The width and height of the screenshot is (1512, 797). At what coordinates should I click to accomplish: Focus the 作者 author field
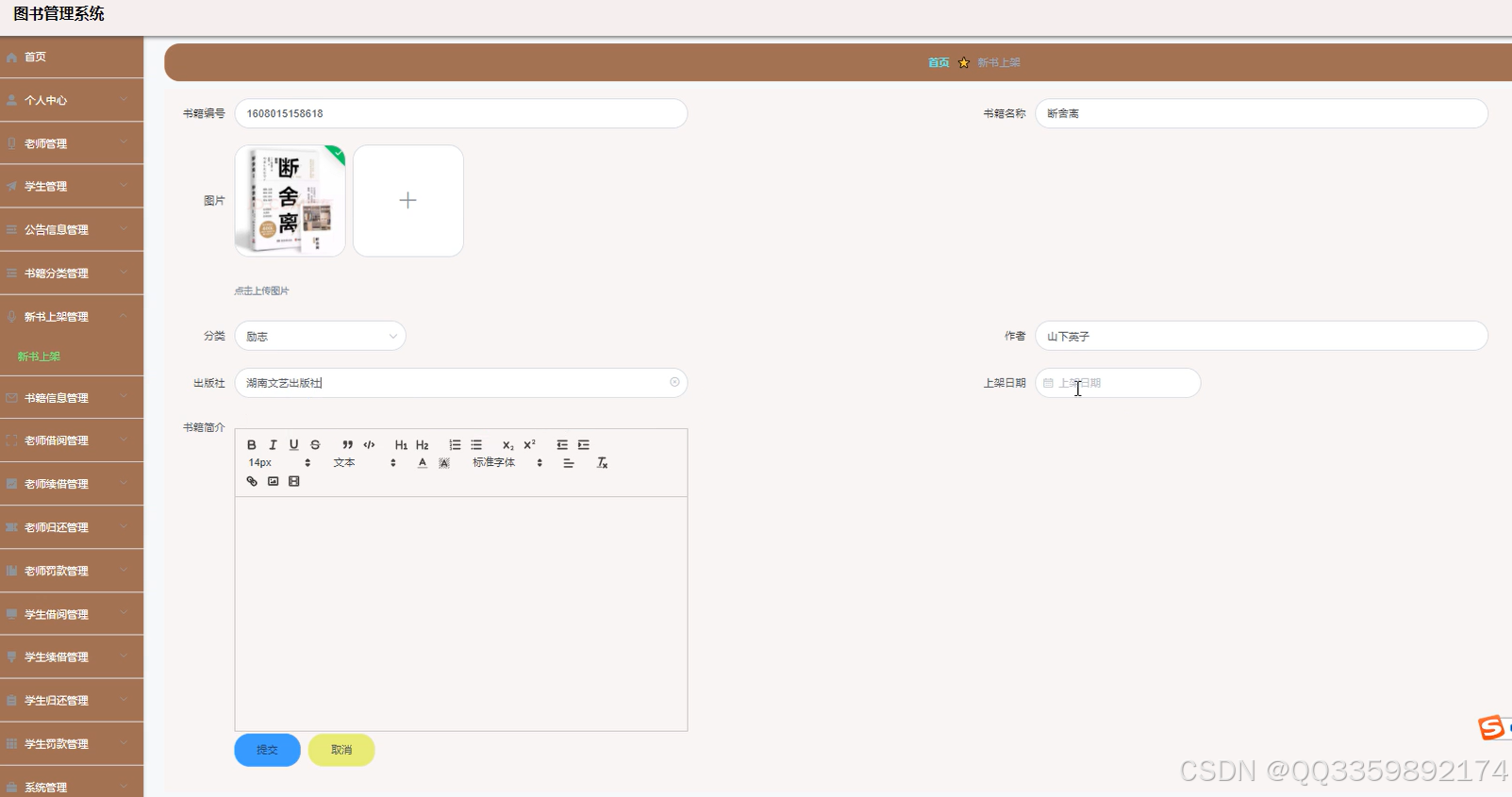[x=1261, y=336]
